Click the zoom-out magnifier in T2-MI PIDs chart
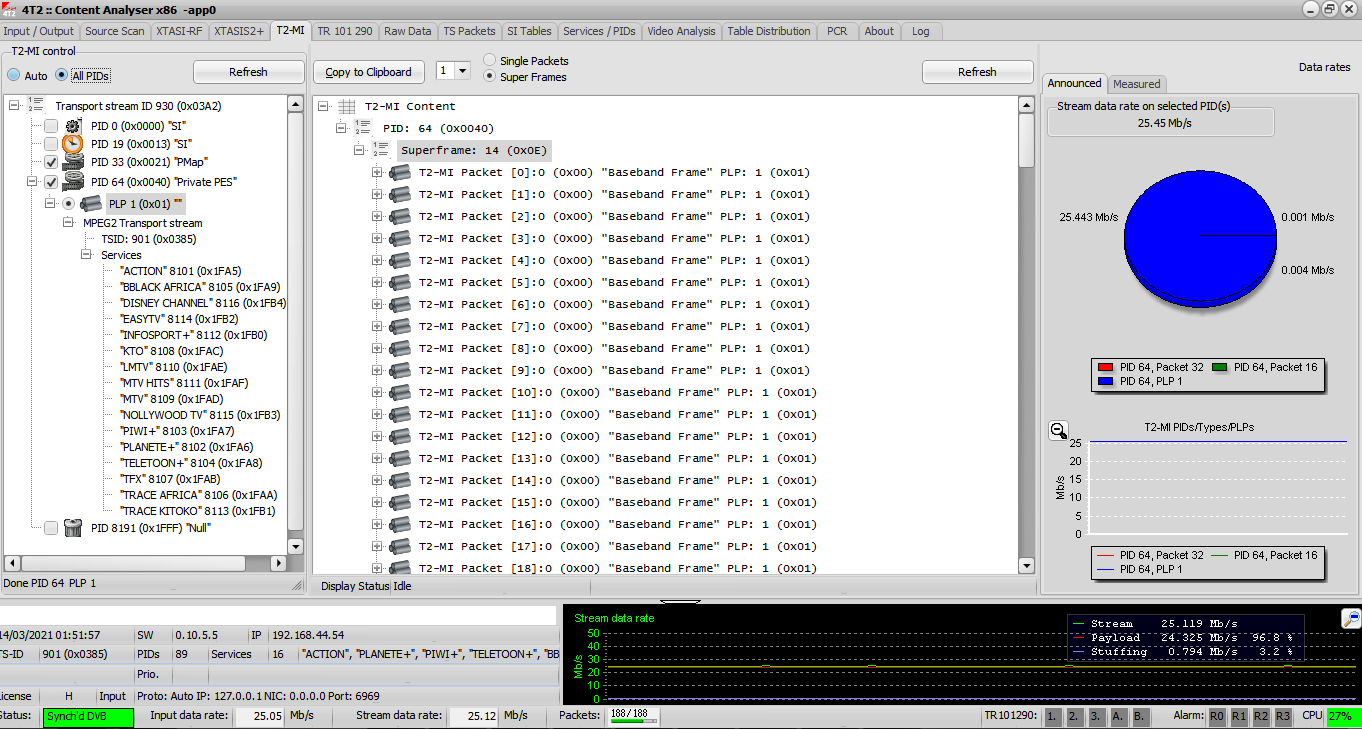This screenshot has width=1362, height=729. coord(1058,430)
